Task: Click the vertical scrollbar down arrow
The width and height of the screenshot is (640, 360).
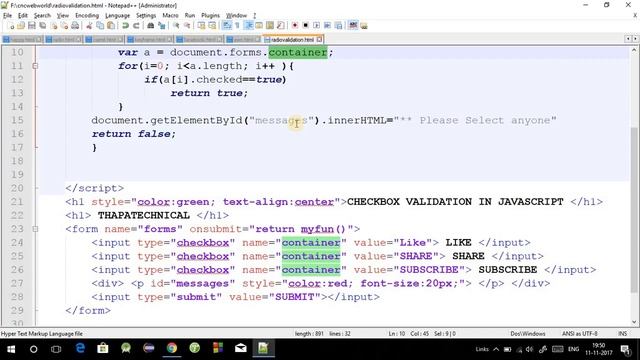Action: 634,322
